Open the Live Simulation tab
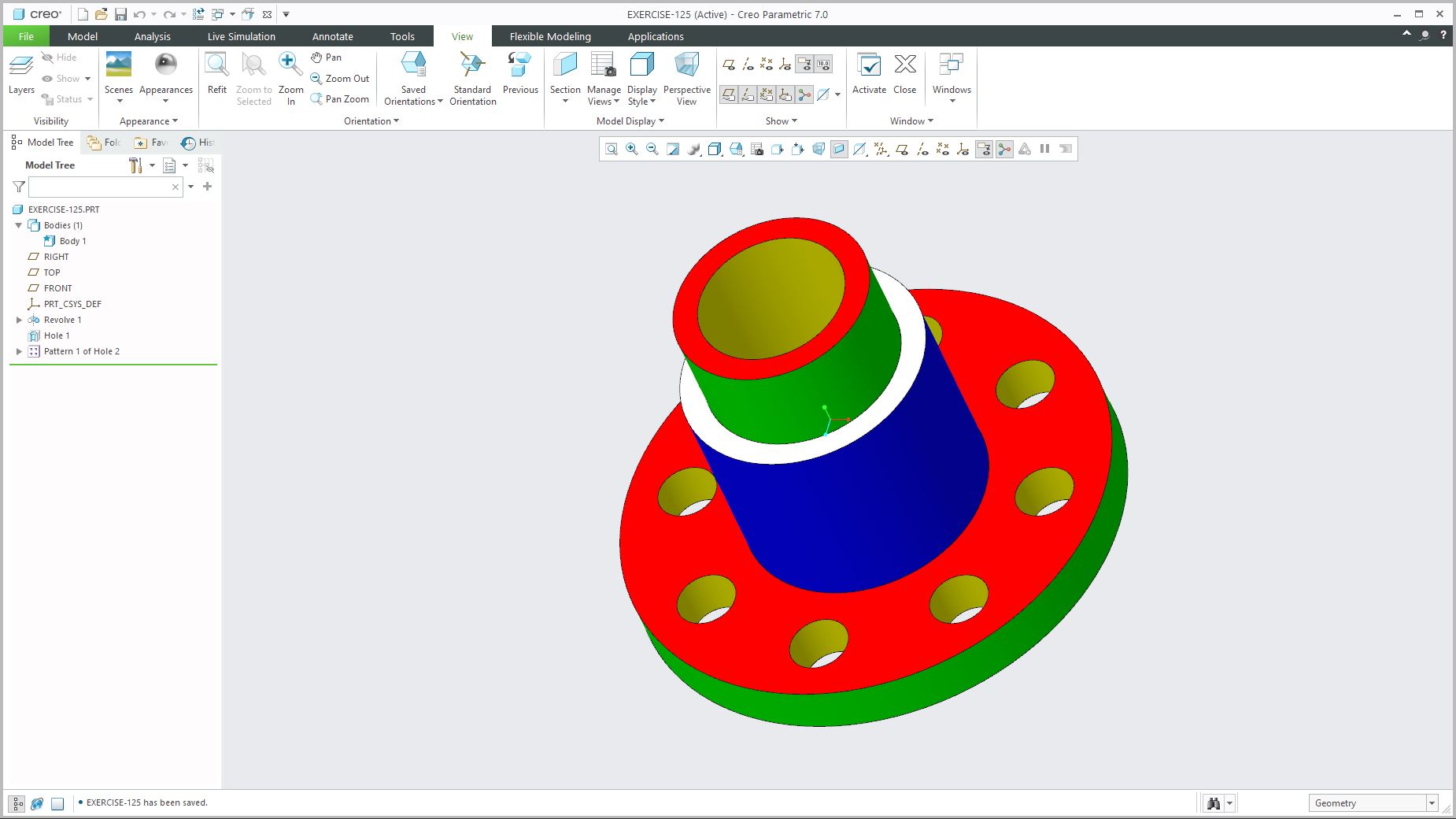This screenshot has width=1456, height=819. [x=241, y=36]
